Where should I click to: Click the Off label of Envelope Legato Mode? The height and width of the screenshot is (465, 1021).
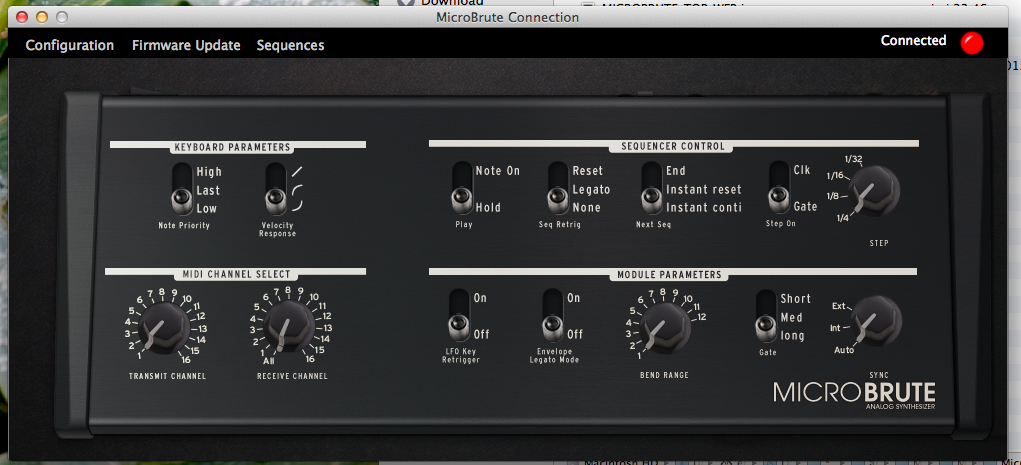[574, 334]
